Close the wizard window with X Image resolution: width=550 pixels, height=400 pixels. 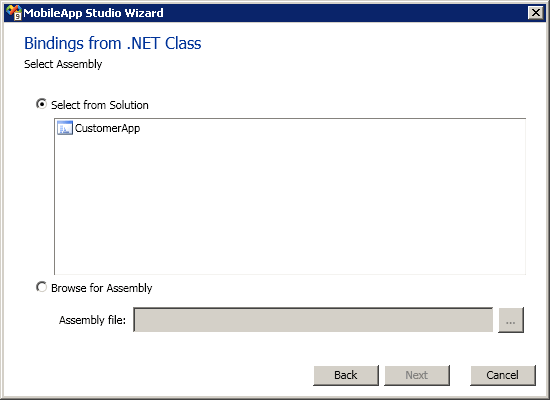click(x=536, y=13)
